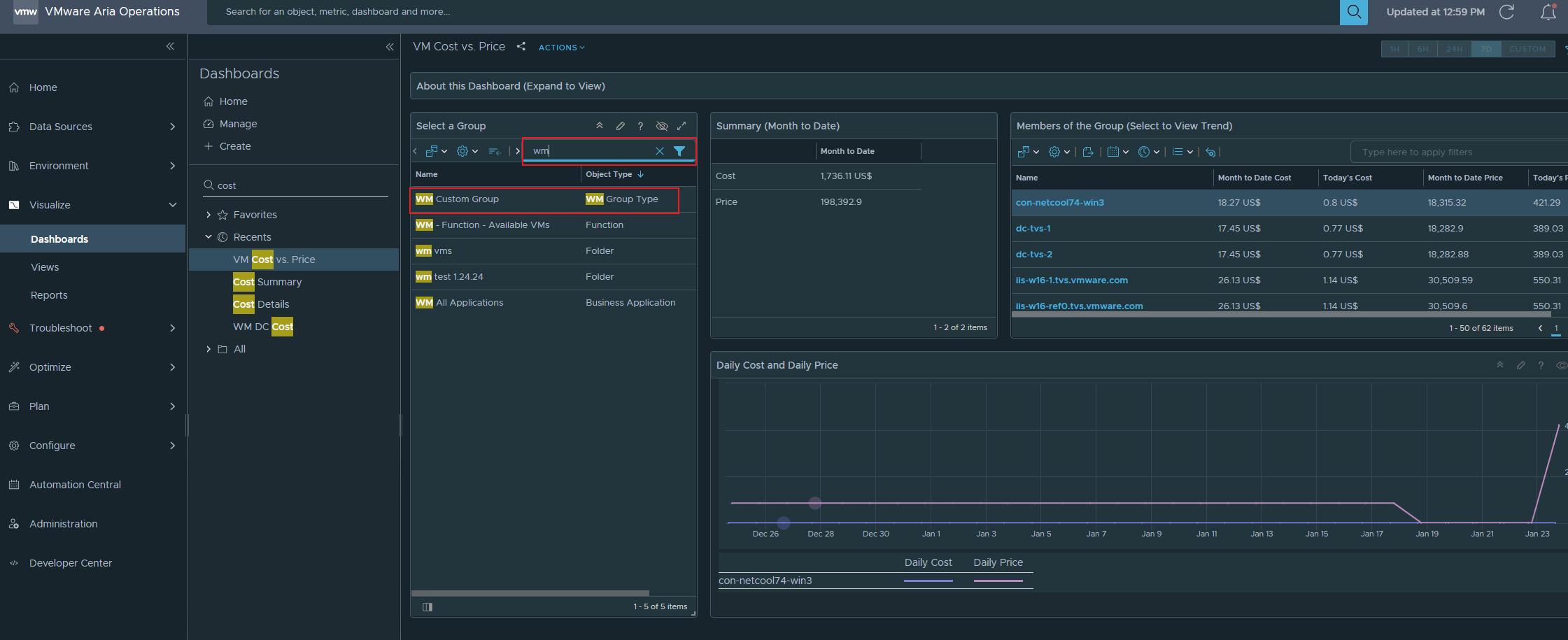Image resolution: width=1568 pixels, height=640 pixels.
Task: Expand the All dashboards folder
Action: (209, 349)
